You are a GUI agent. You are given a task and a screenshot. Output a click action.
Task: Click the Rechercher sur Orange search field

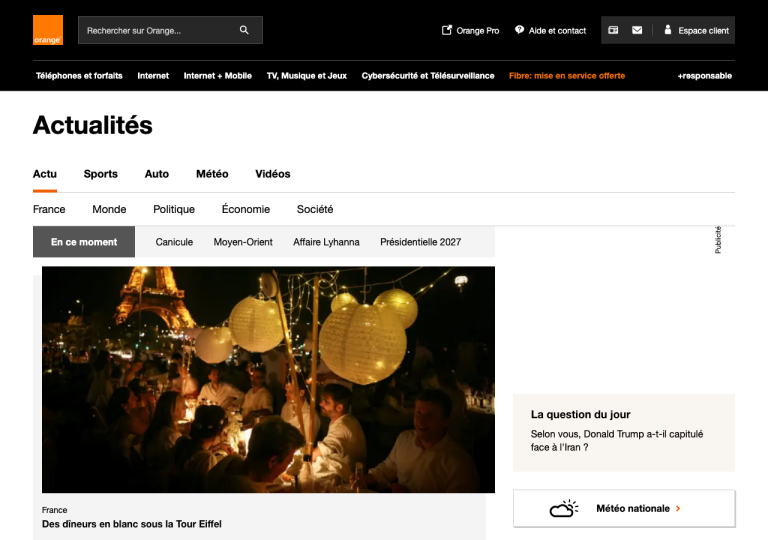[170, 30]
